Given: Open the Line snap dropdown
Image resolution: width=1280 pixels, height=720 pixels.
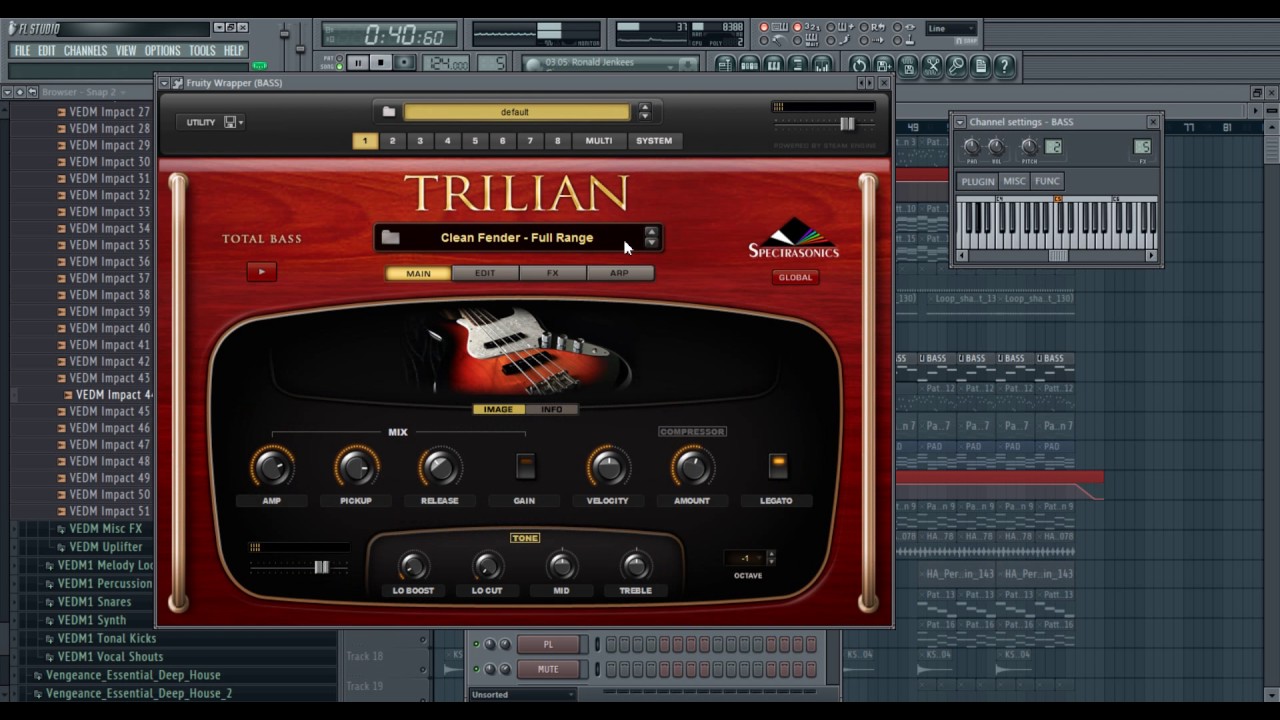Looking at the screenshot, I should coord(950,29).
